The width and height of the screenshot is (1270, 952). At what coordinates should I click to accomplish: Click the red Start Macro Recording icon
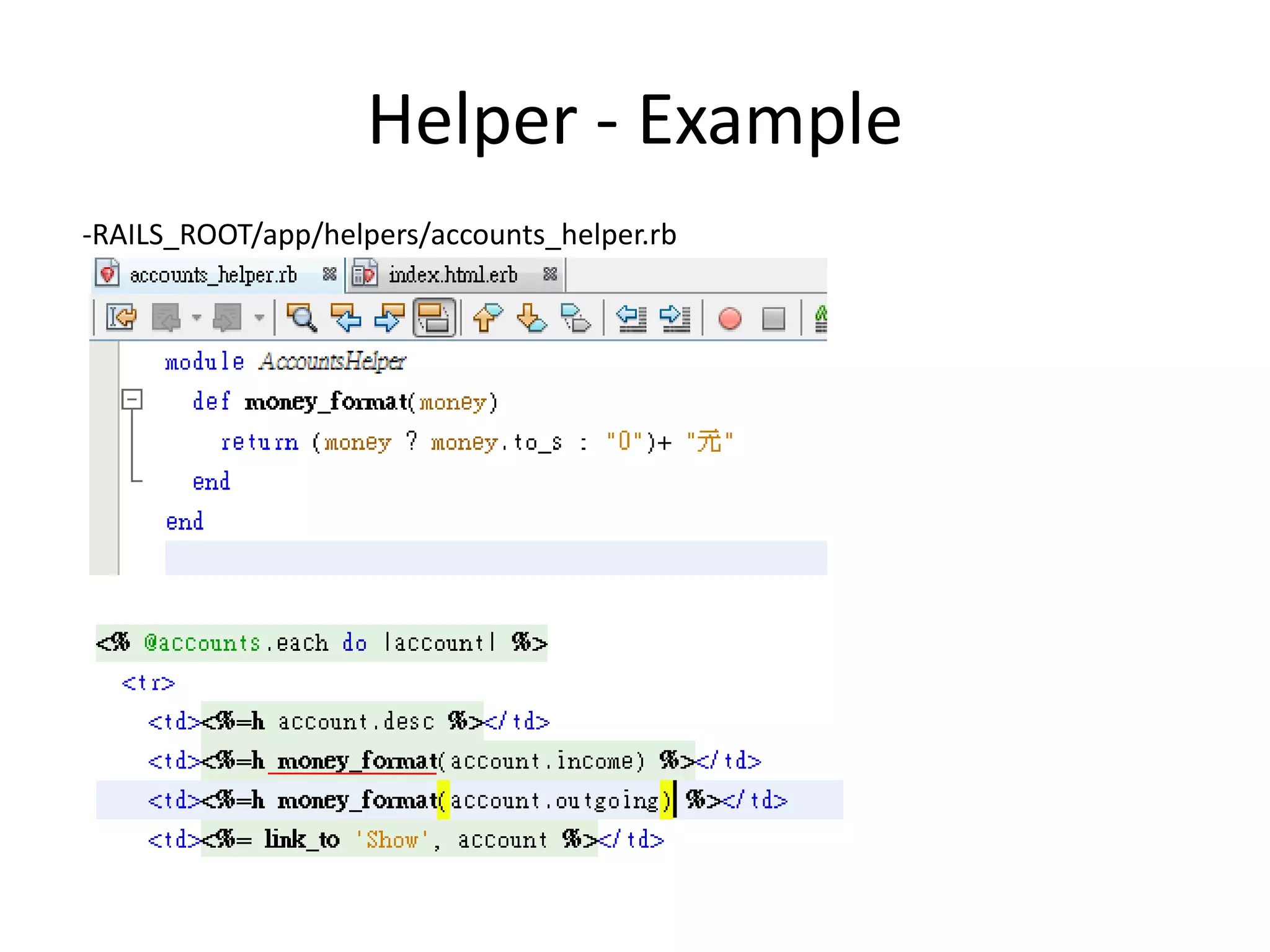(x=730, y=319)
